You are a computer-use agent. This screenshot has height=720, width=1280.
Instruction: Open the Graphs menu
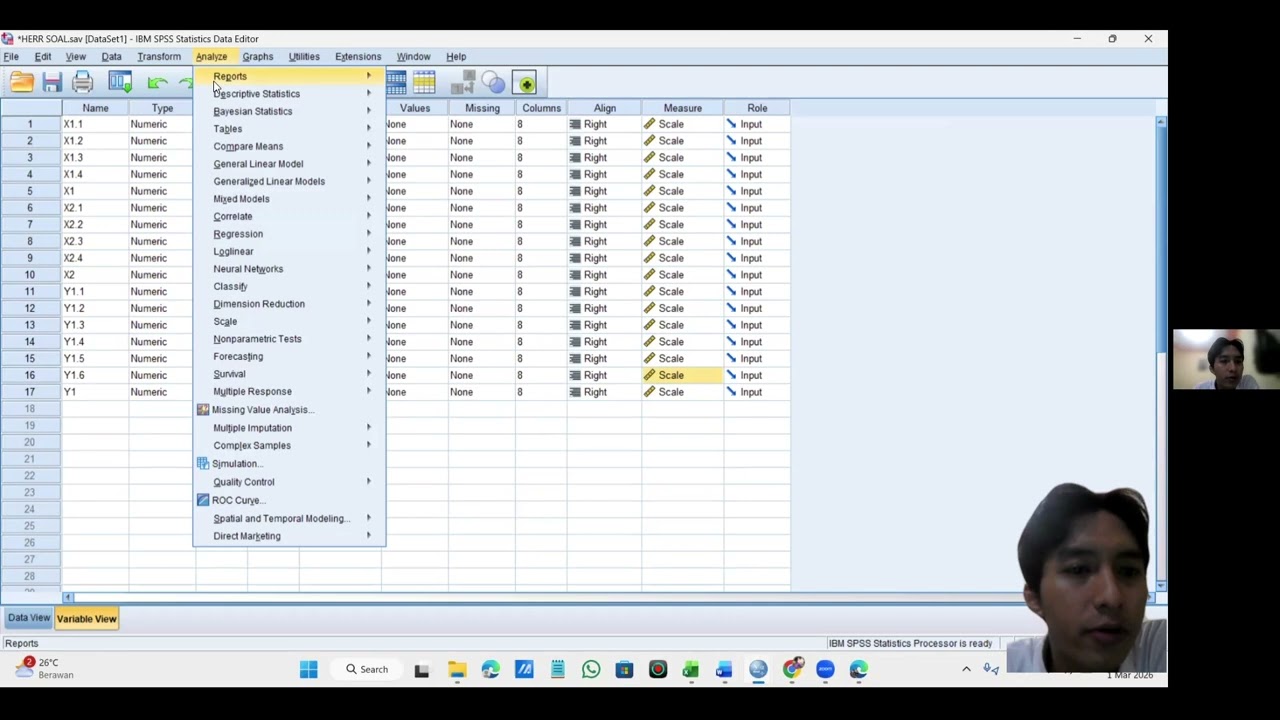[x=257, y=57]
